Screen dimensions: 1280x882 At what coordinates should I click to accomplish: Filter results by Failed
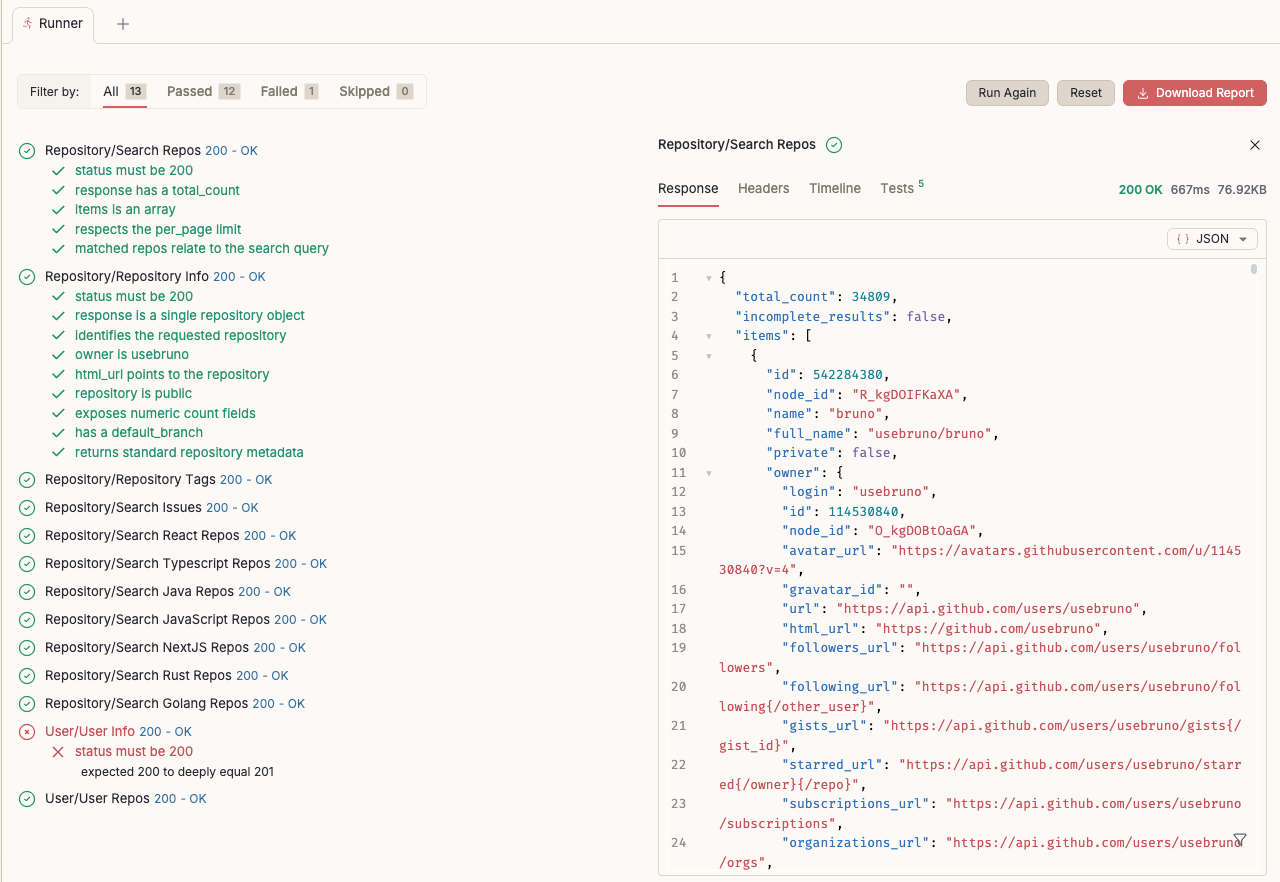pyautogui.click(x=289, y=91)
